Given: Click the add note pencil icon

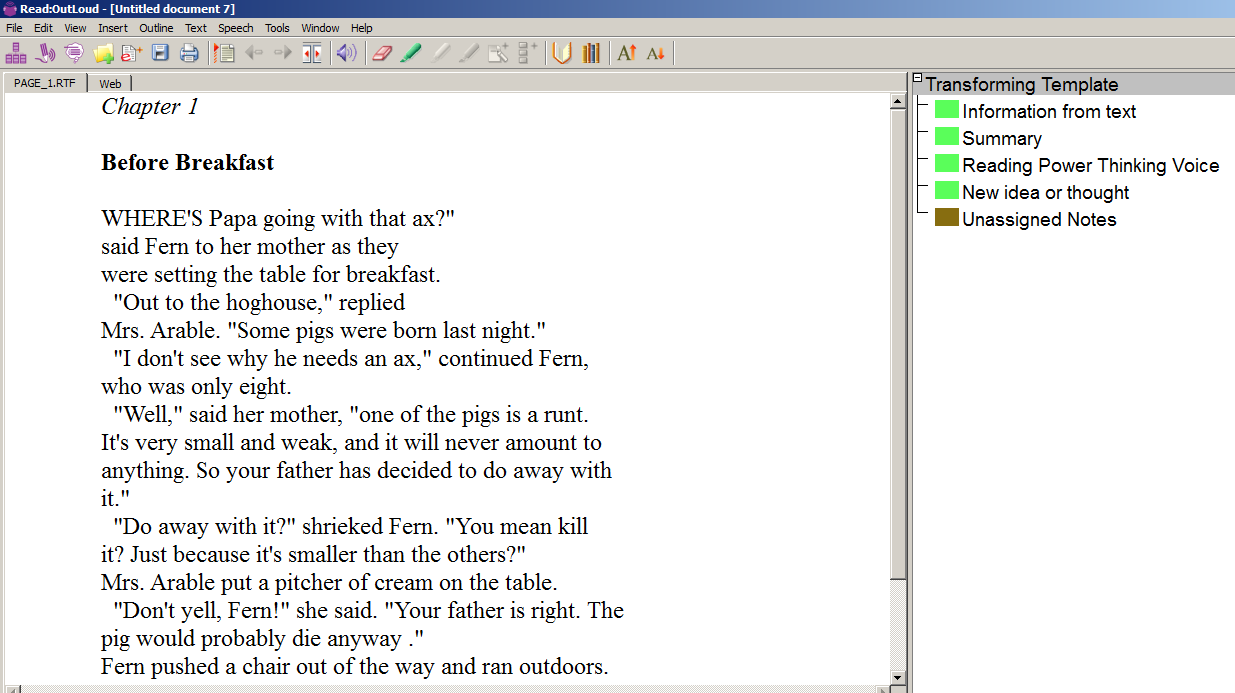Looking at the screenshot, I should pos(498,53).
